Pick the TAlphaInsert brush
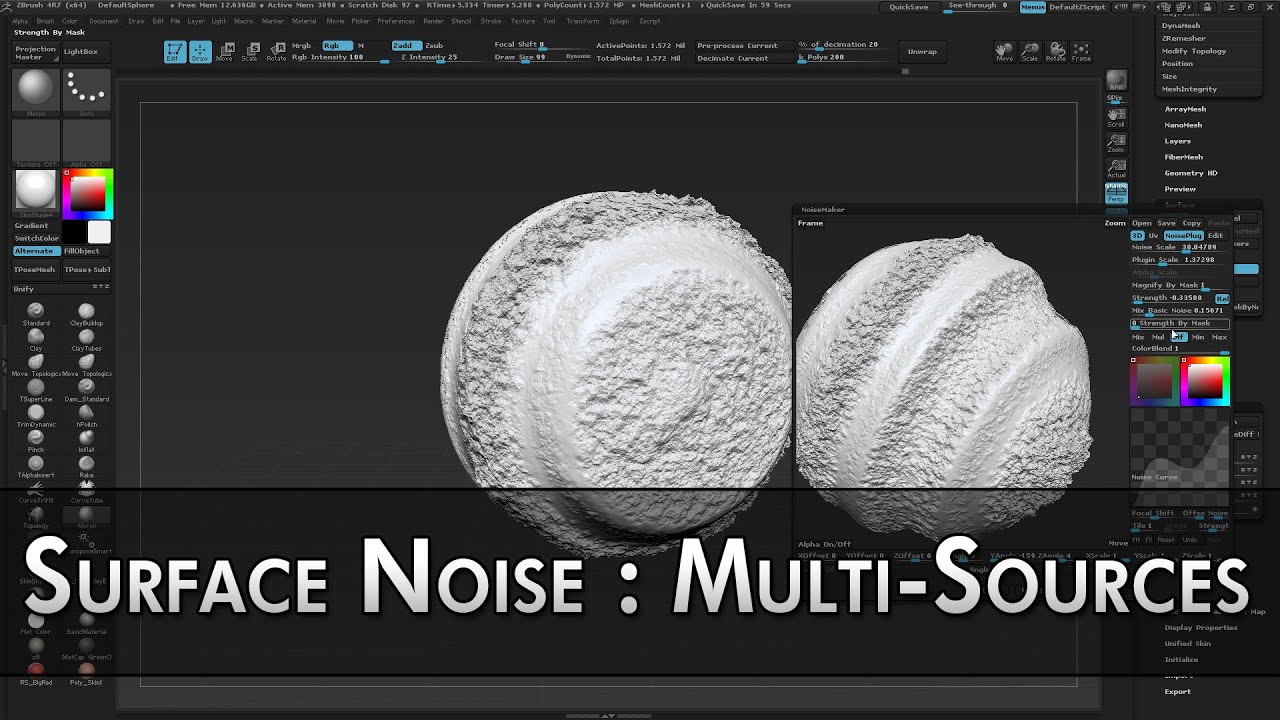1280x720 pixels. [x=36, y=466]
